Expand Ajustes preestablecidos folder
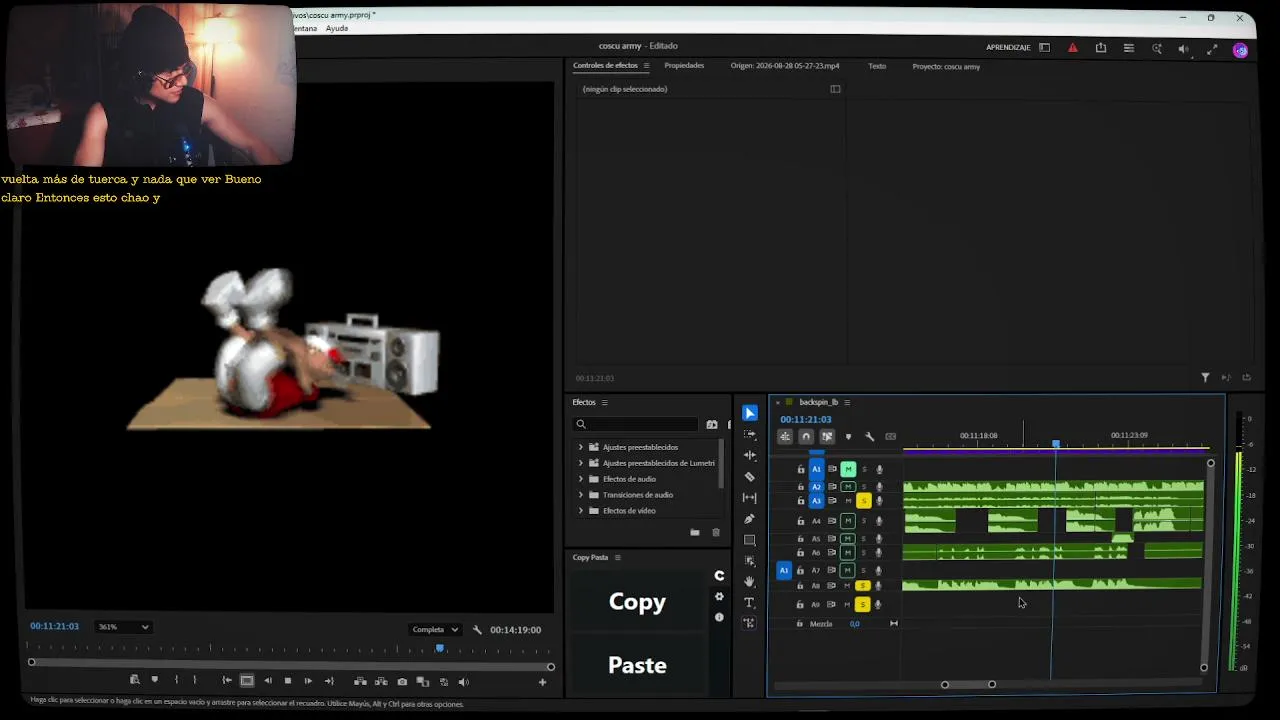The width and height of the screenshot is (1280, 720). [581, 447]
